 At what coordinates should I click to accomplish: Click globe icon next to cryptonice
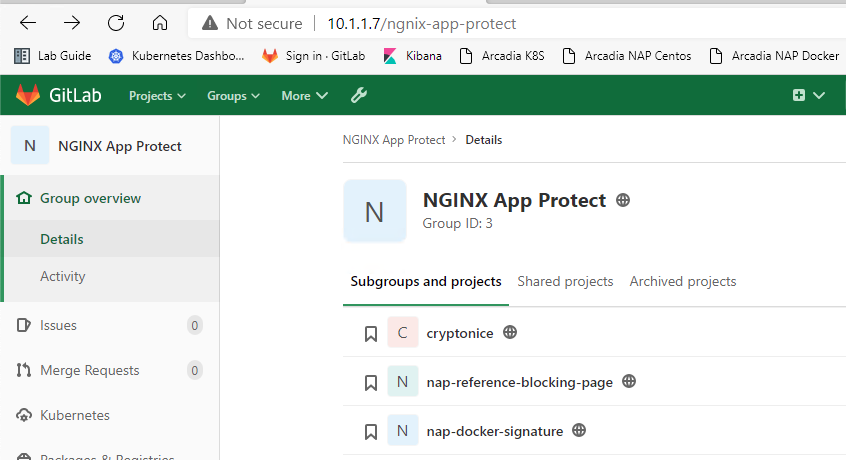click(x=510, y=332)
